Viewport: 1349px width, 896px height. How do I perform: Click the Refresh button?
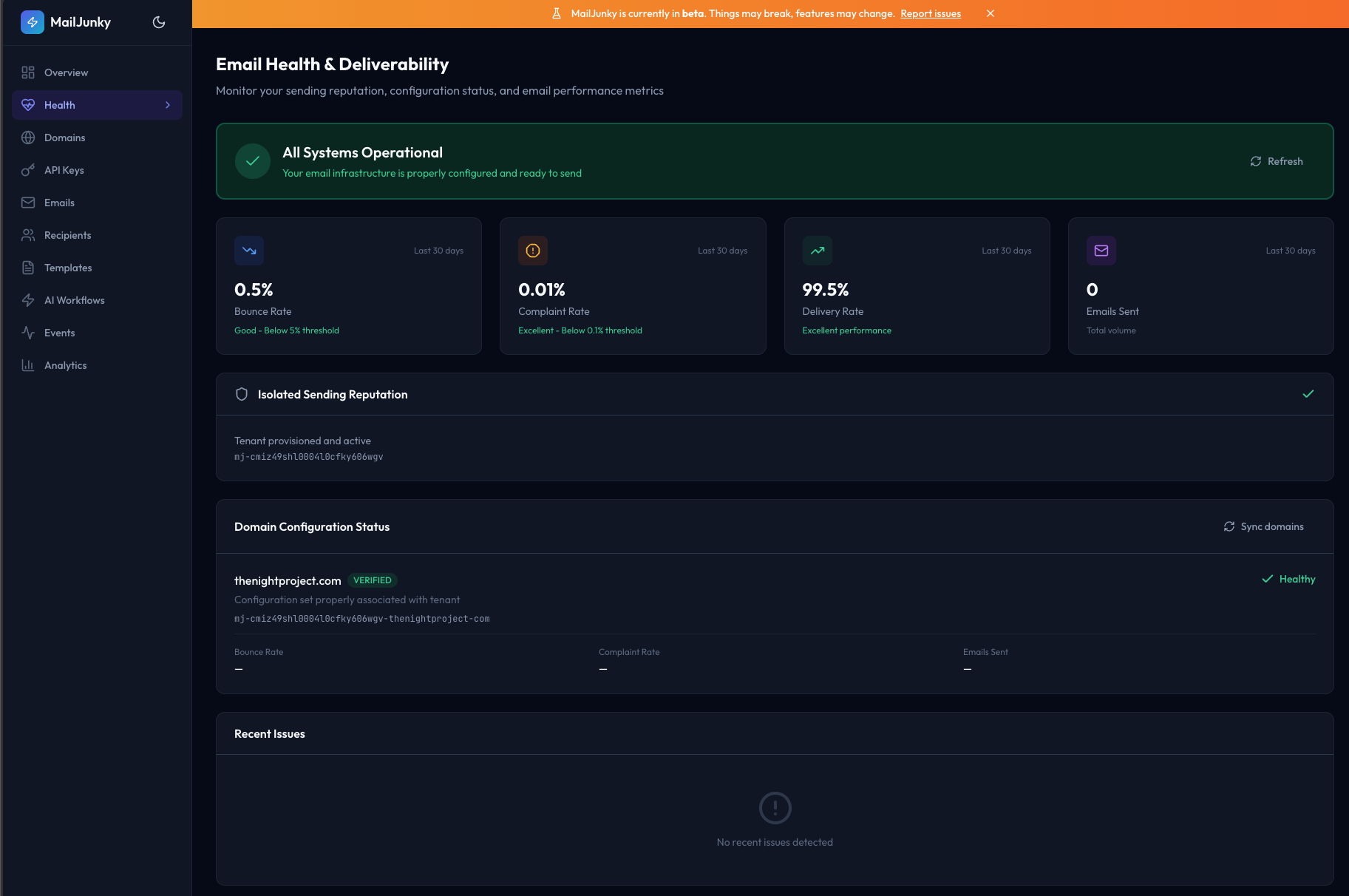point(1276,161)
